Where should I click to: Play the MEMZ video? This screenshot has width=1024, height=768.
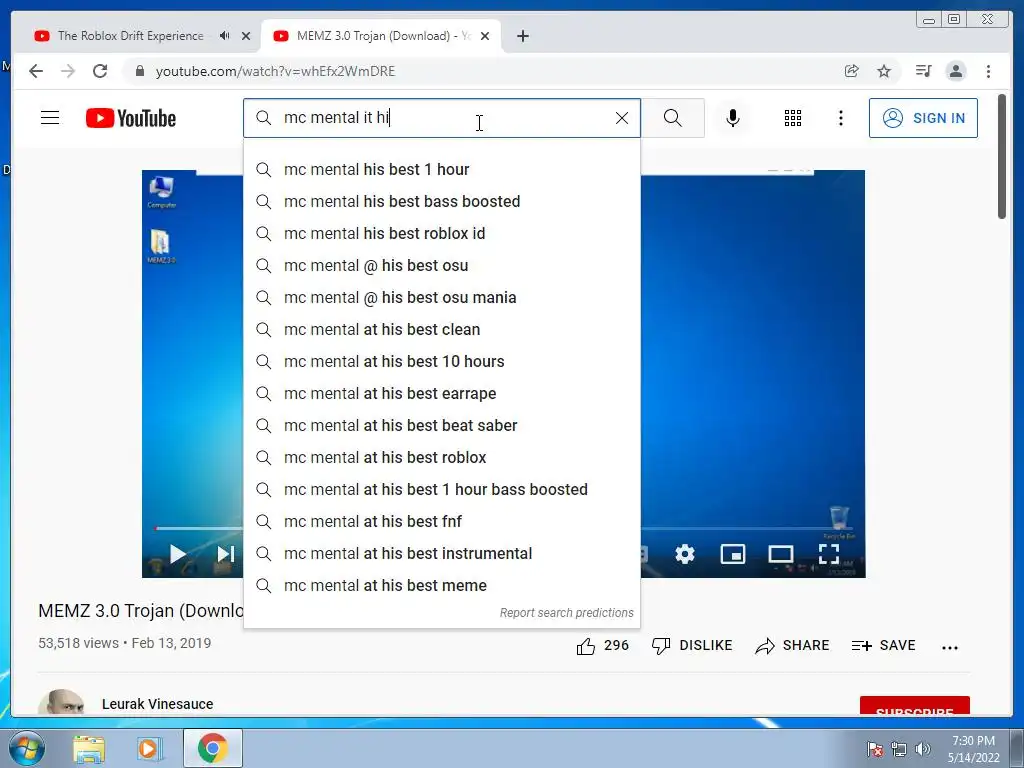coord(177,554)
